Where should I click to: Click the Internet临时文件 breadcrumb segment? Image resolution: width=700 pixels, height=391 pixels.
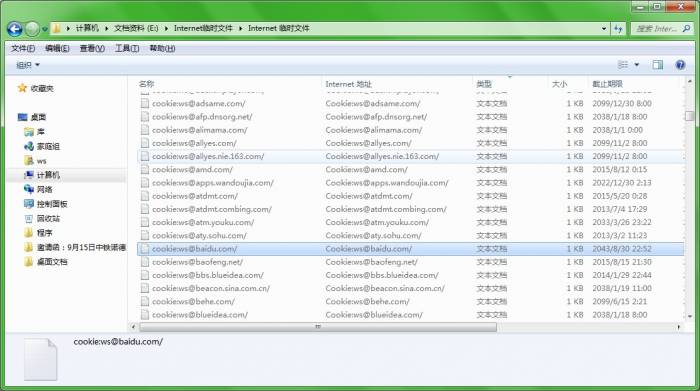[x=203, y=28]
